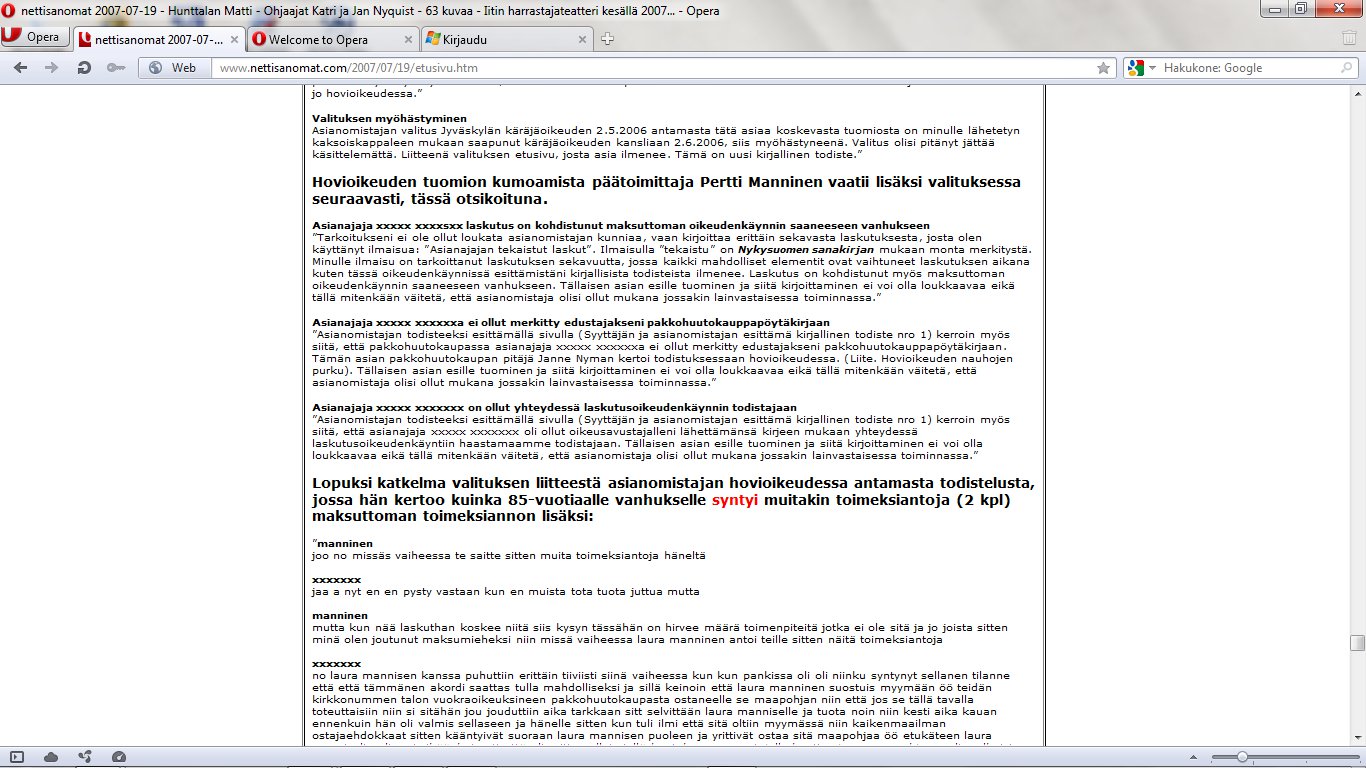The image size is (1366, 768).
Task: Adjust the page zoom slider
Action: [1240, 756]
